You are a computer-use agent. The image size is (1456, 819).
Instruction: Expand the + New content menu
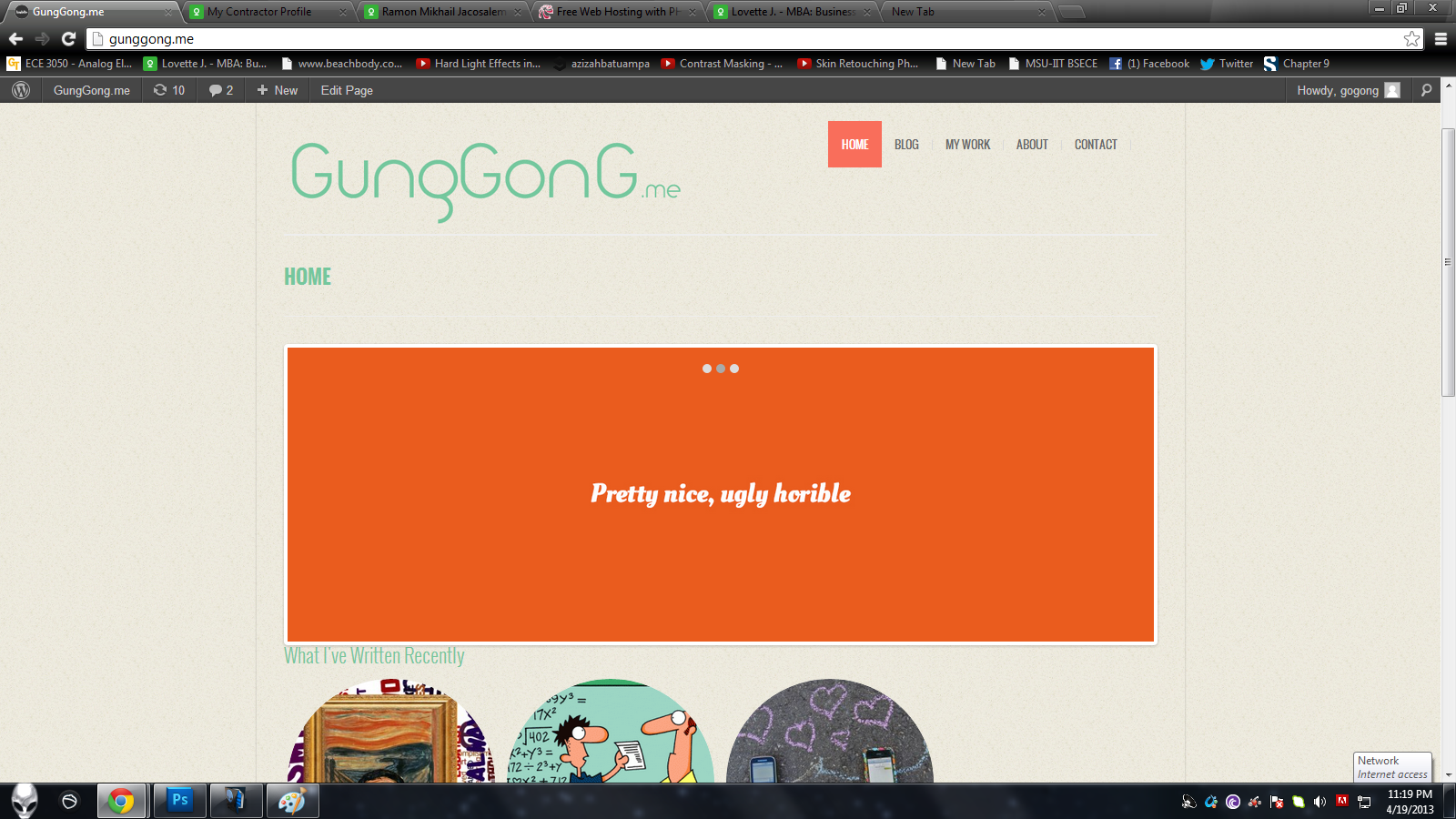278,90
